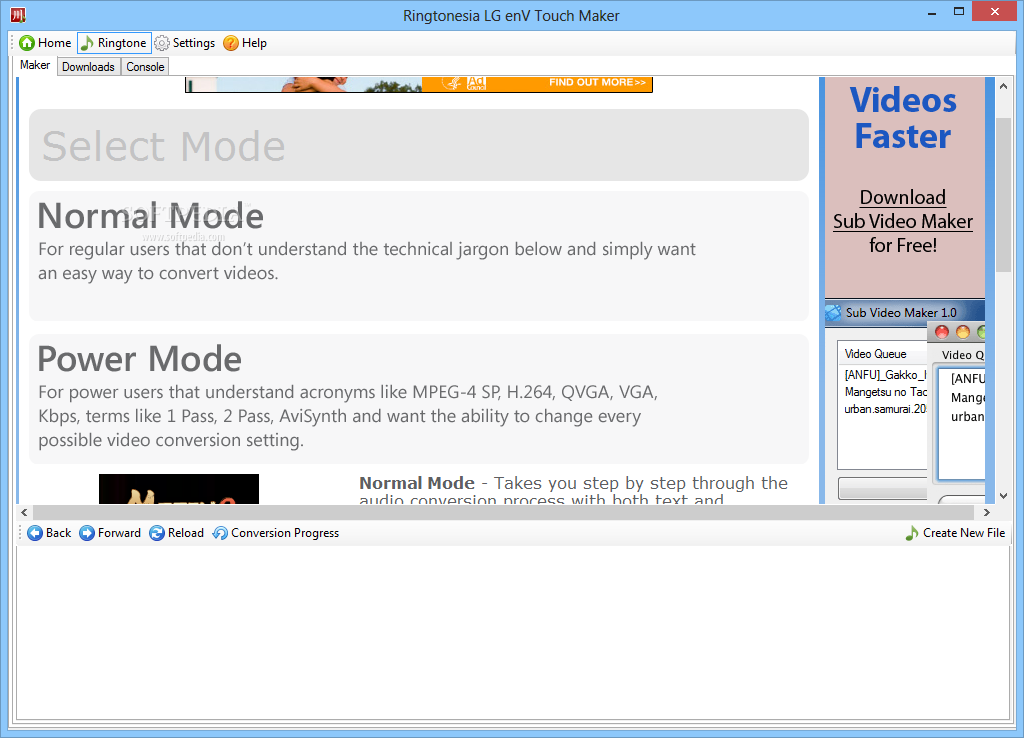Viewport: 1024px width, 738px height.
Task: Click the Ringtonesia app icon in title bar
Action: 18,15
